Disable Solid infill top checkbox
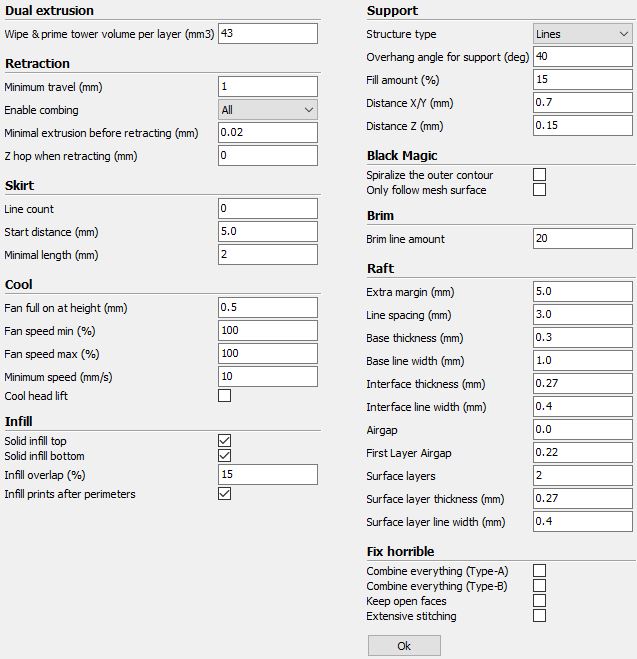 click(x=224, y=440)
